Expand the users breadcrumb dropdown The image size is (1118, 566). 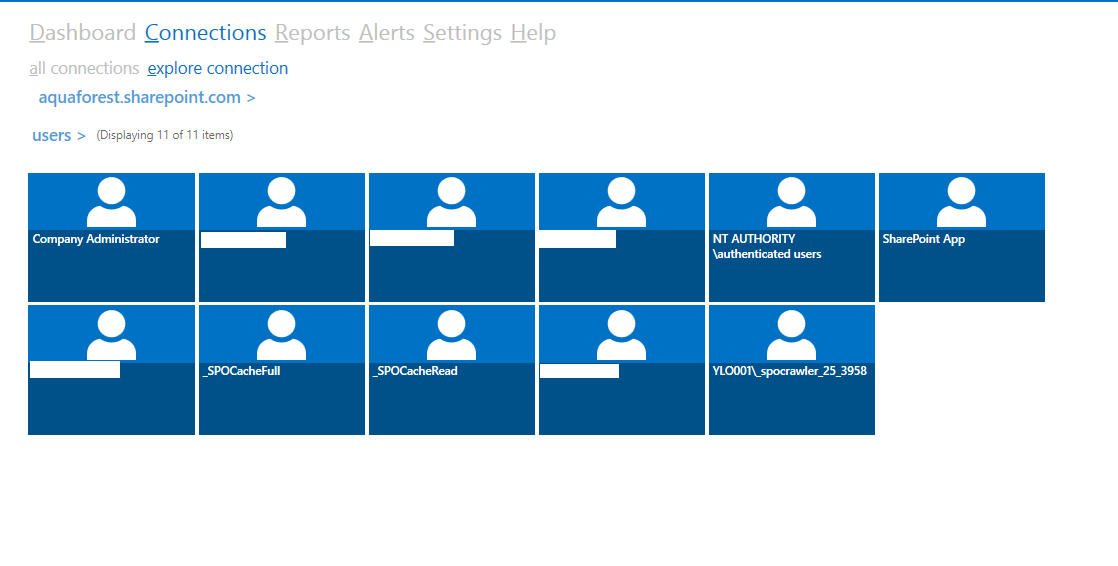[x=59, y=135]
